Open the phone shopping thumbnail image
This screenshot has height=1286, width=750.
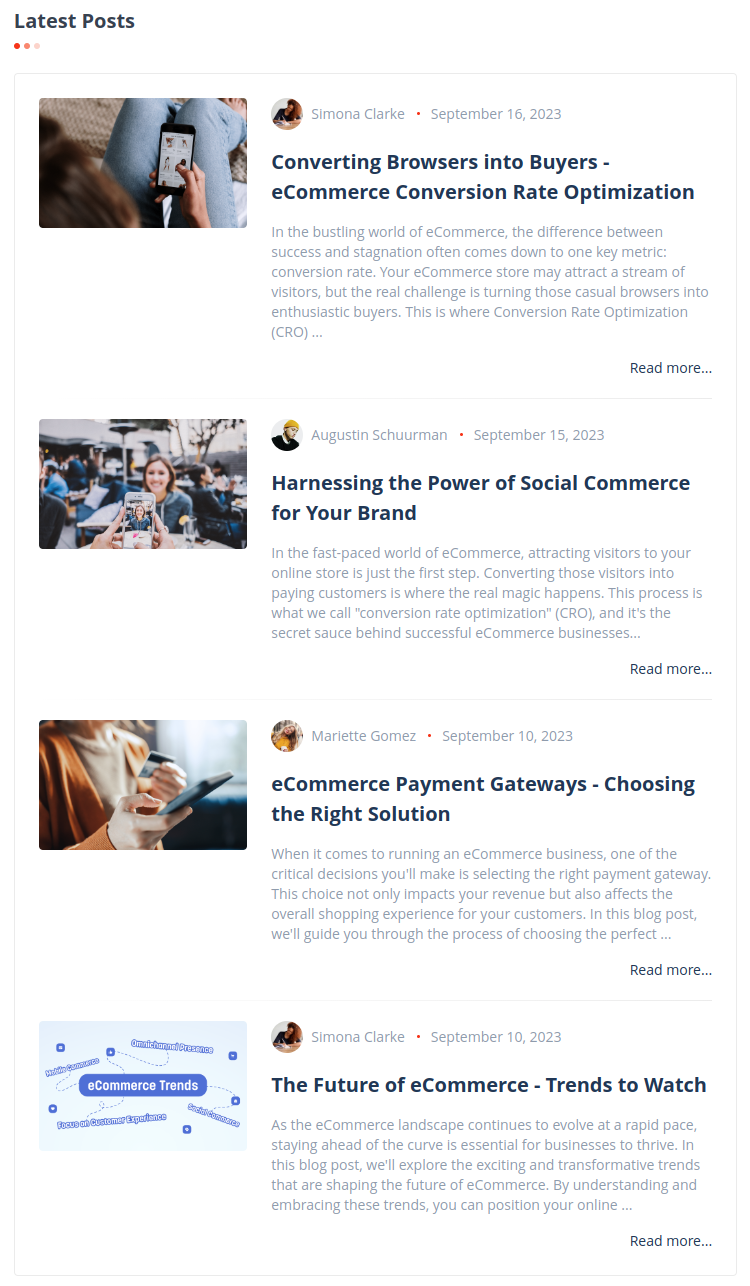click(x=143, y=163)
